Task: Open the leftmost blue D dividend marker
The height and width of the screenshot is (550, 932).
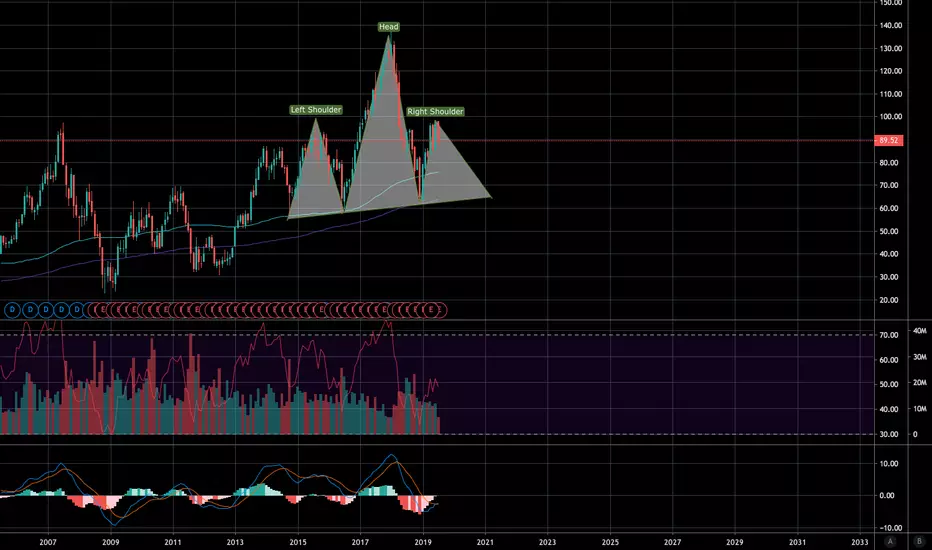Action: [x=12, y=310]
